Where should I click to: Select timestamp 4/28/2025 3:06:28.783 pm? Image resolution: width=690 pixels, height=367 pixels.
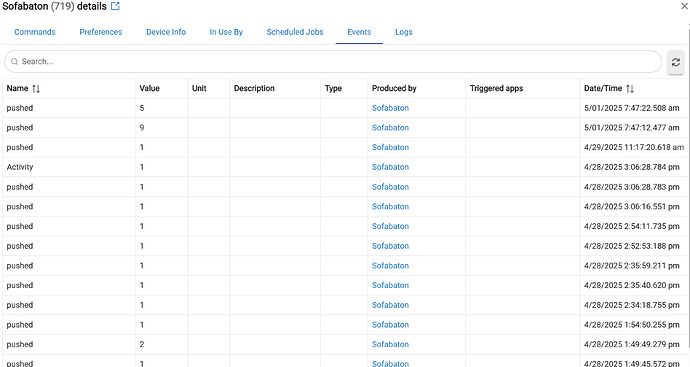pos(631,187)
